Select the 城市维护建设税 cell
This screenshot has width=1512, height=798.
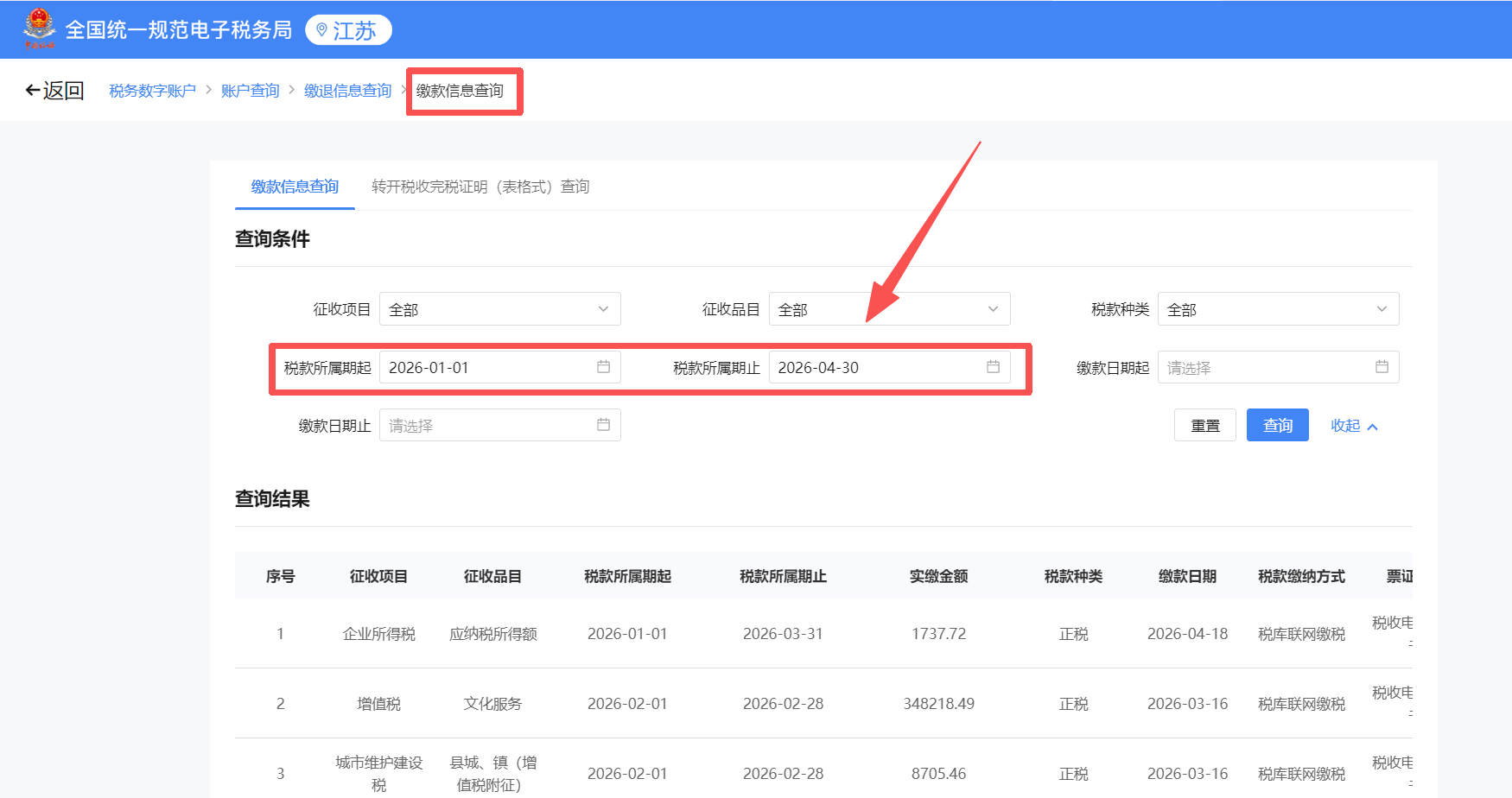coord(378,774)
